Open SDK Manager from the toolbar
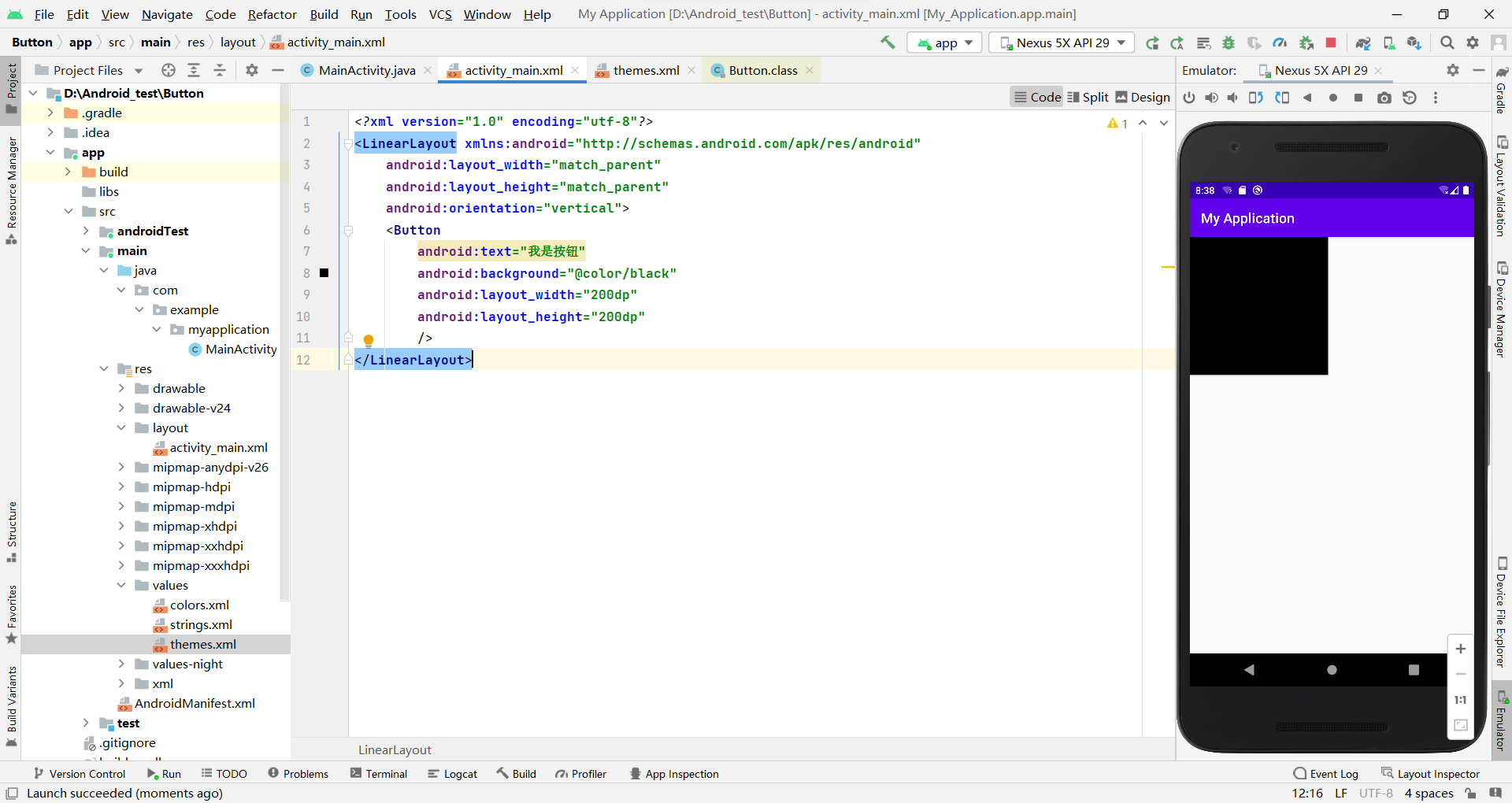The height and width of the screenshot is (803, 1512). (x=1414, y=43)
